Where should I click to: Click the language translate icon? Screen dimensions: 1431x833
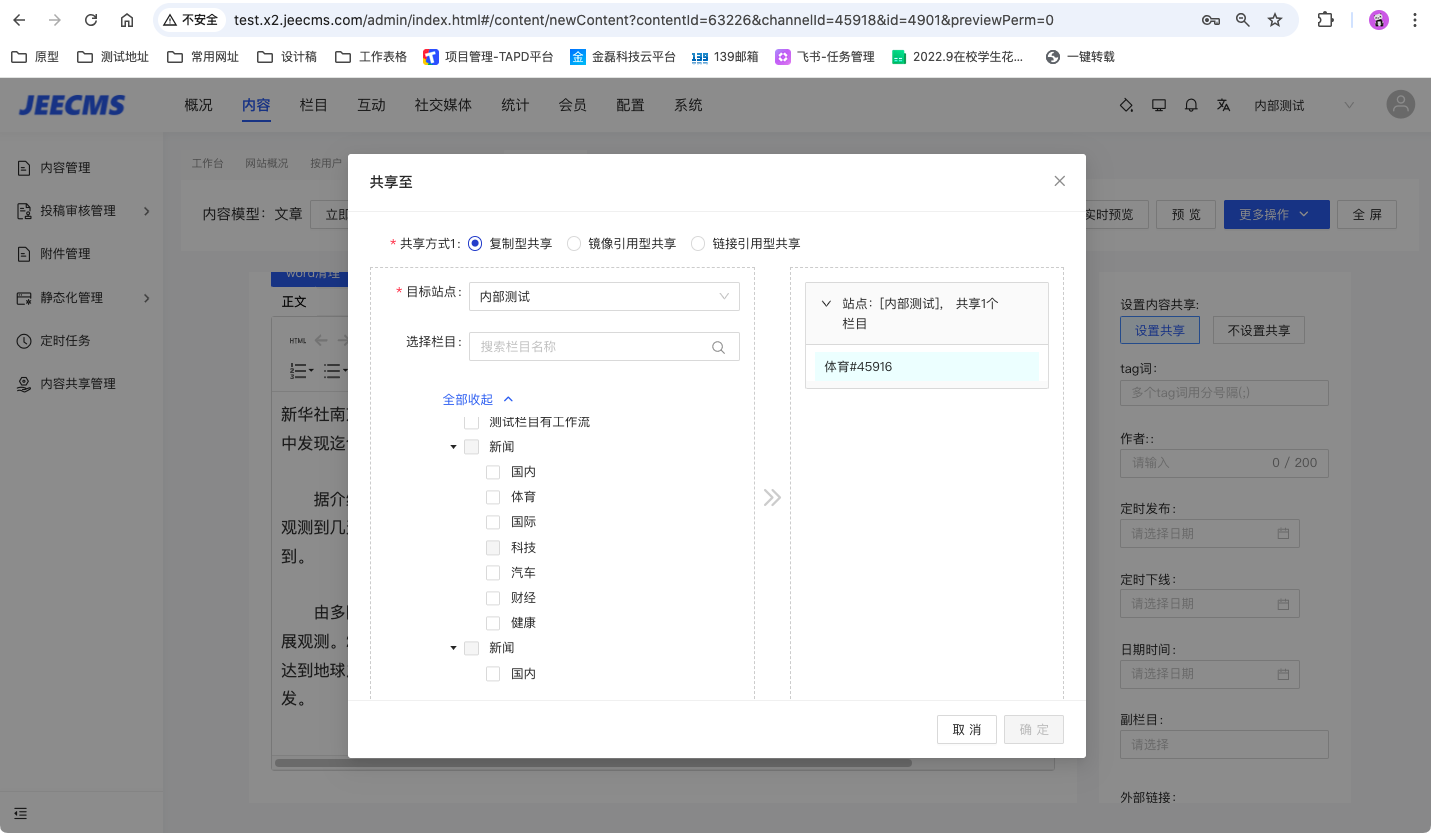point(1223,105)
